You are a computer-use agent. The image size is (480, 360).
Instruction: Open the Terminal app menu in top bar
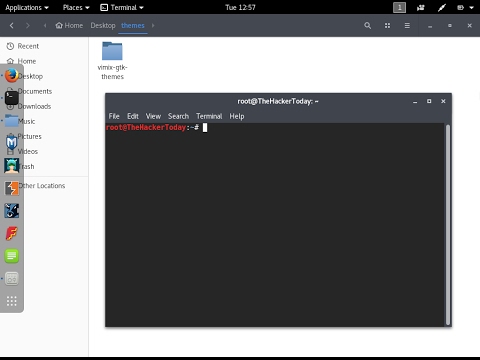point(122,7)
